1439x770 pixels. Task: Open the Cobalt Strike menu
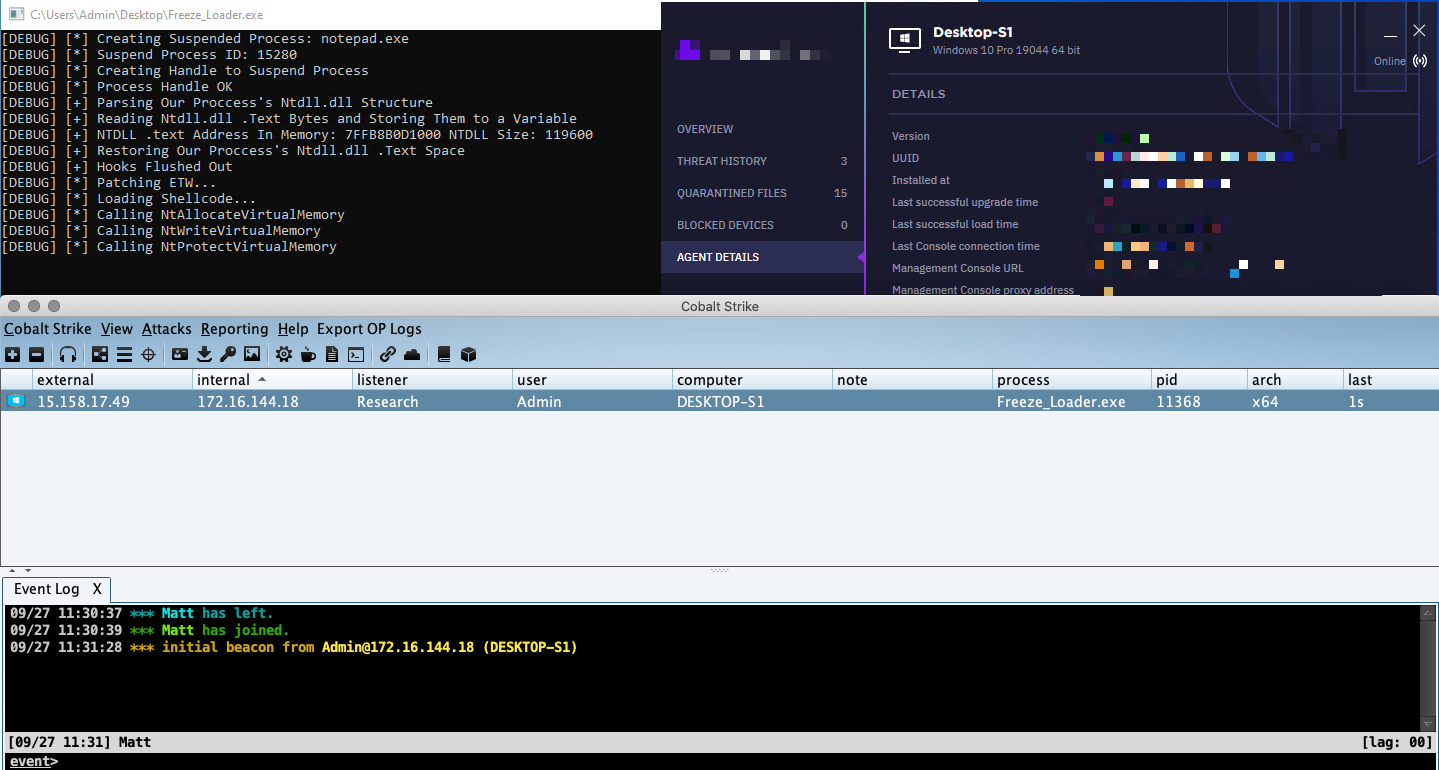tap(48, 329)
